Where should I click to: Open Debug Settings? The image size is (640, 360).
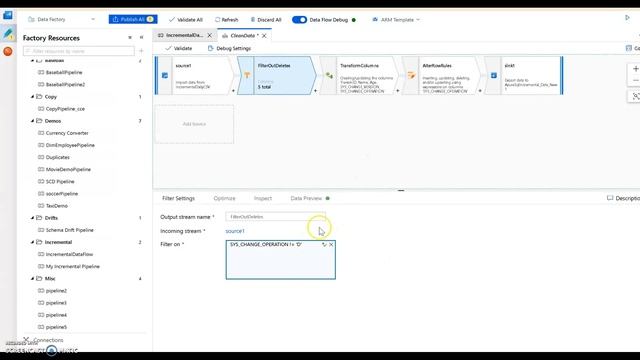[x=229, y=48]
